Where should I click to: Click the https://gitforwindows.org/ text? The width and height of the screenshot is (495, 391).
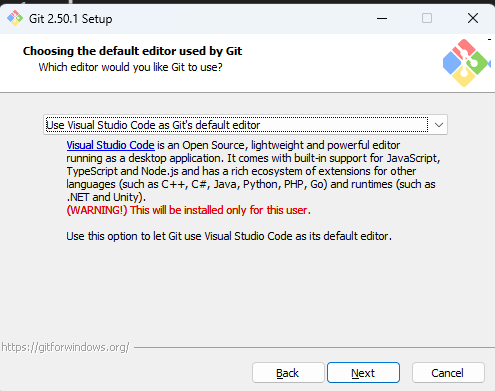coord(65,347)
